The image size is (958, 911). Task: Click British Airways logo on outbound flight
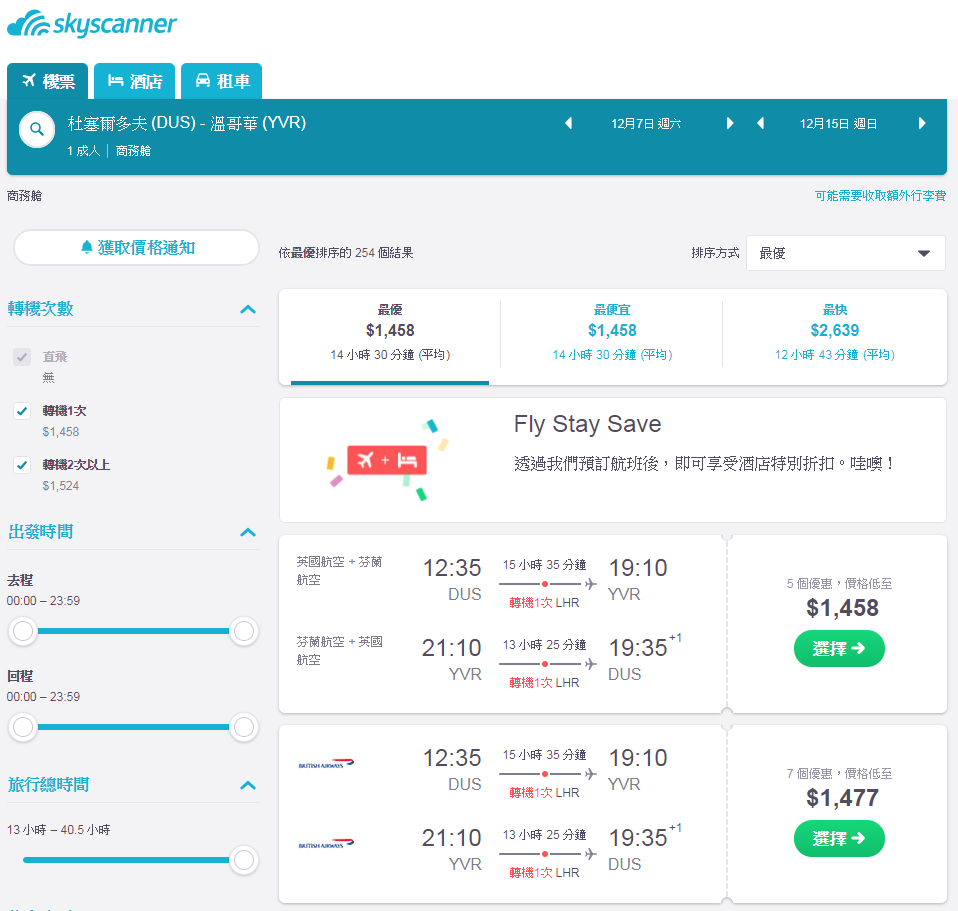click(326, 764)
